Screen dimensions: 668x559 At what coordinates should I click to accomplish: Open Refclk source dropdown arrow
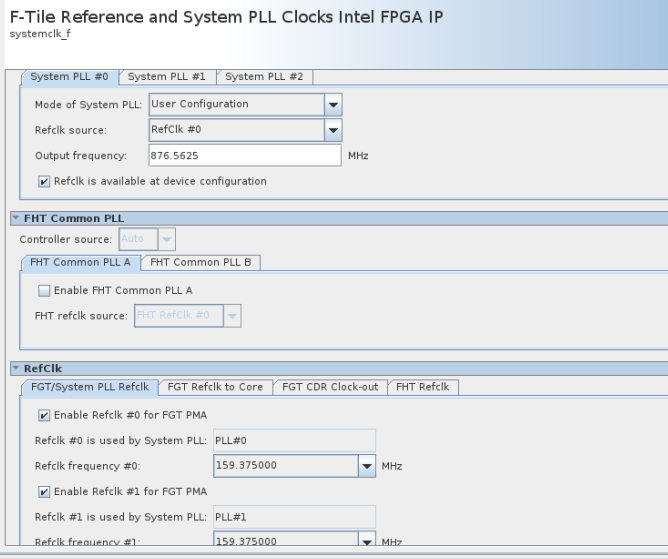click(x=333, y=129)
